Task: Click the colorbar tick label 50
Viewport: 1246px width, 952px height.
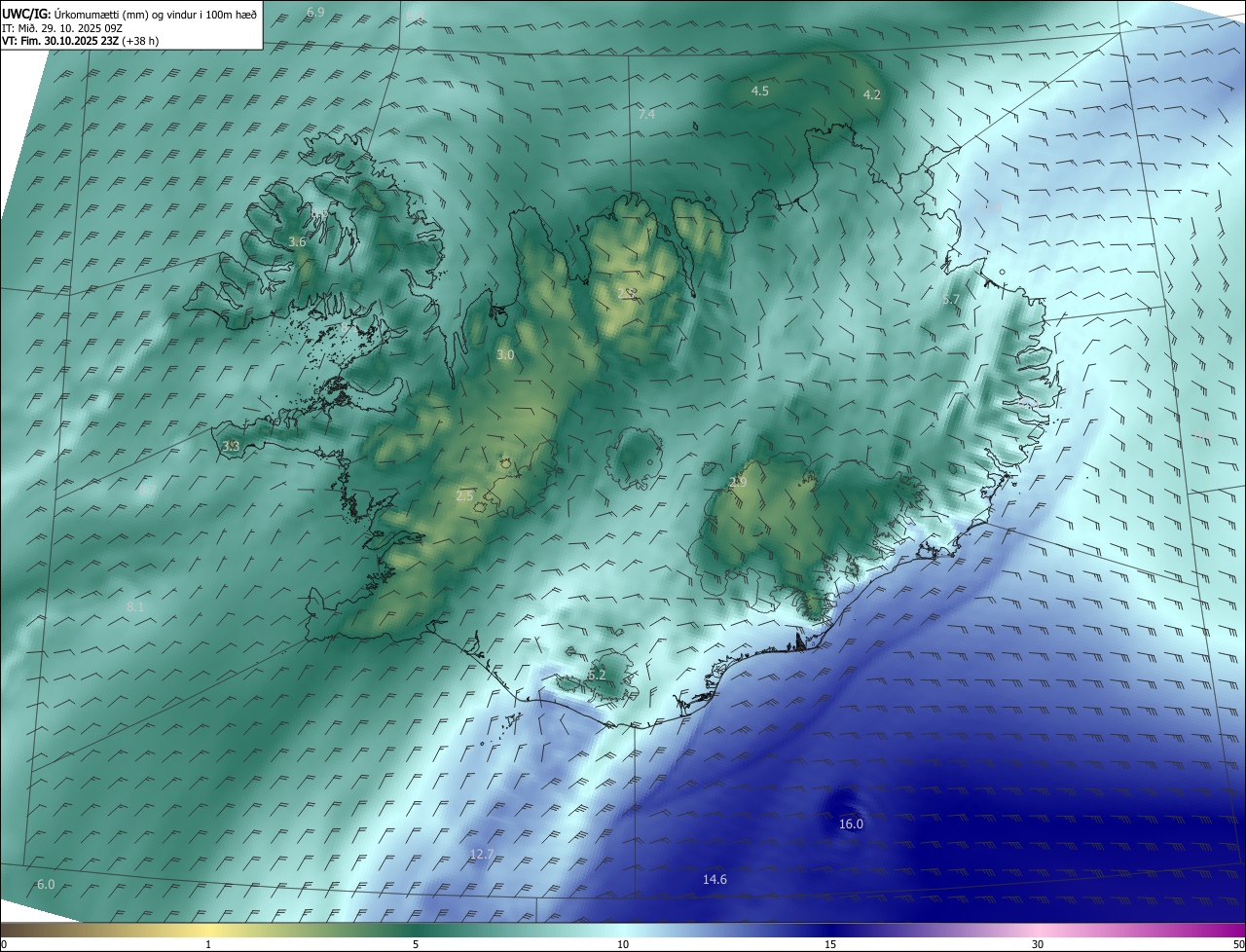Action: pos(1238,945)
